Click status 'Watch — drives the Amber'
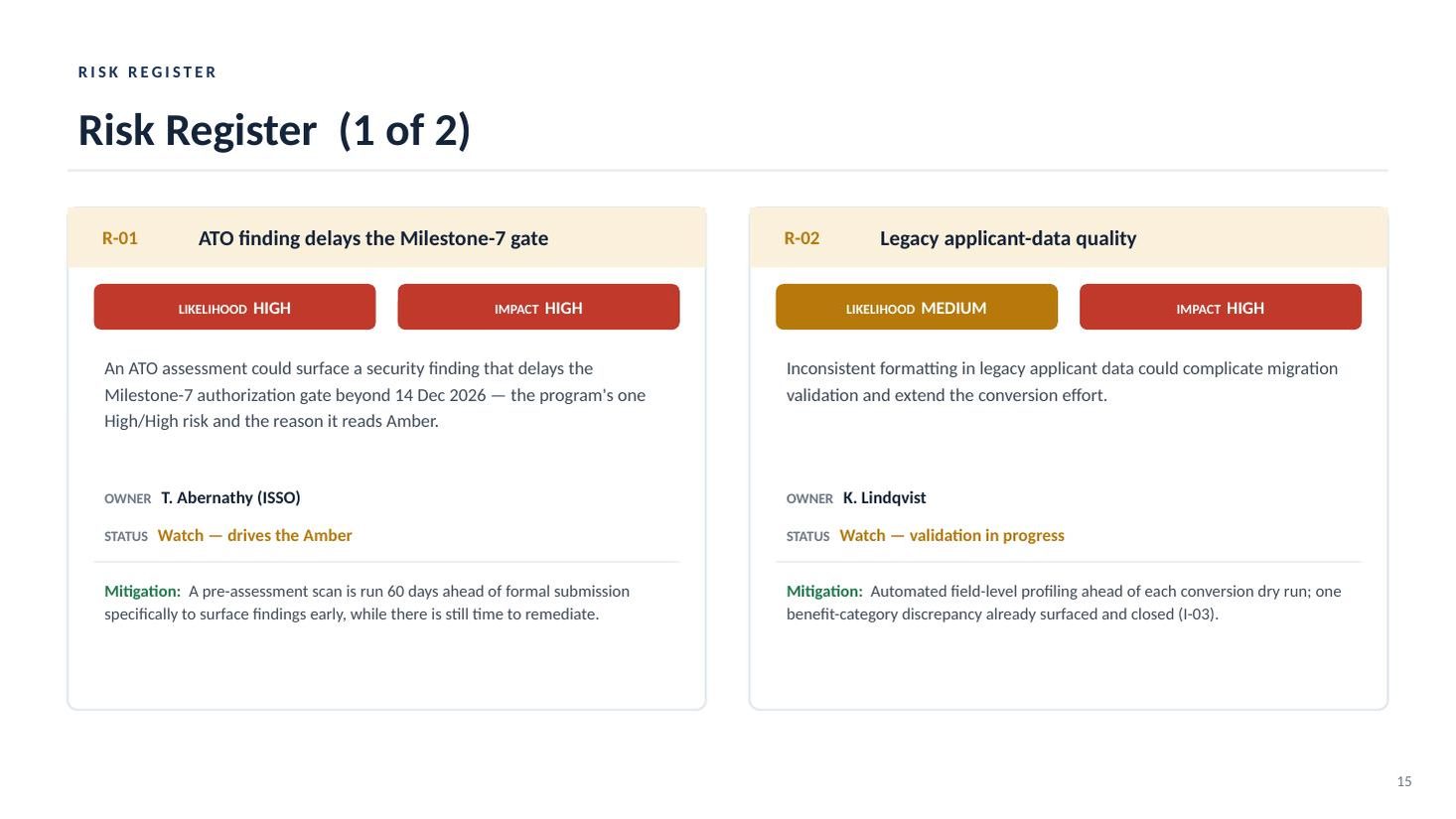This screenshot has width=1456, height=819. (254, 535)
